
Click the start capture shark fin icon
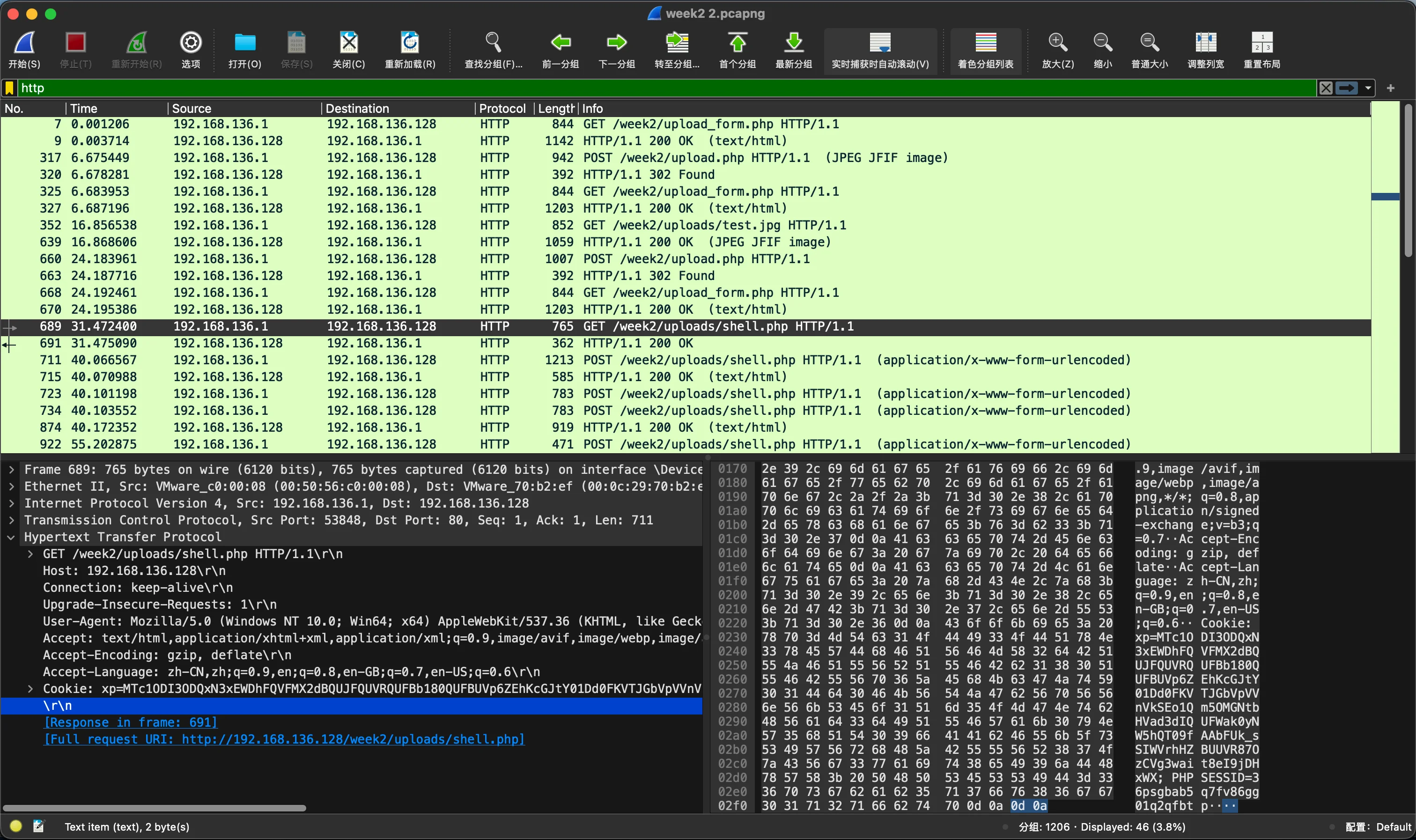[24, 43]
